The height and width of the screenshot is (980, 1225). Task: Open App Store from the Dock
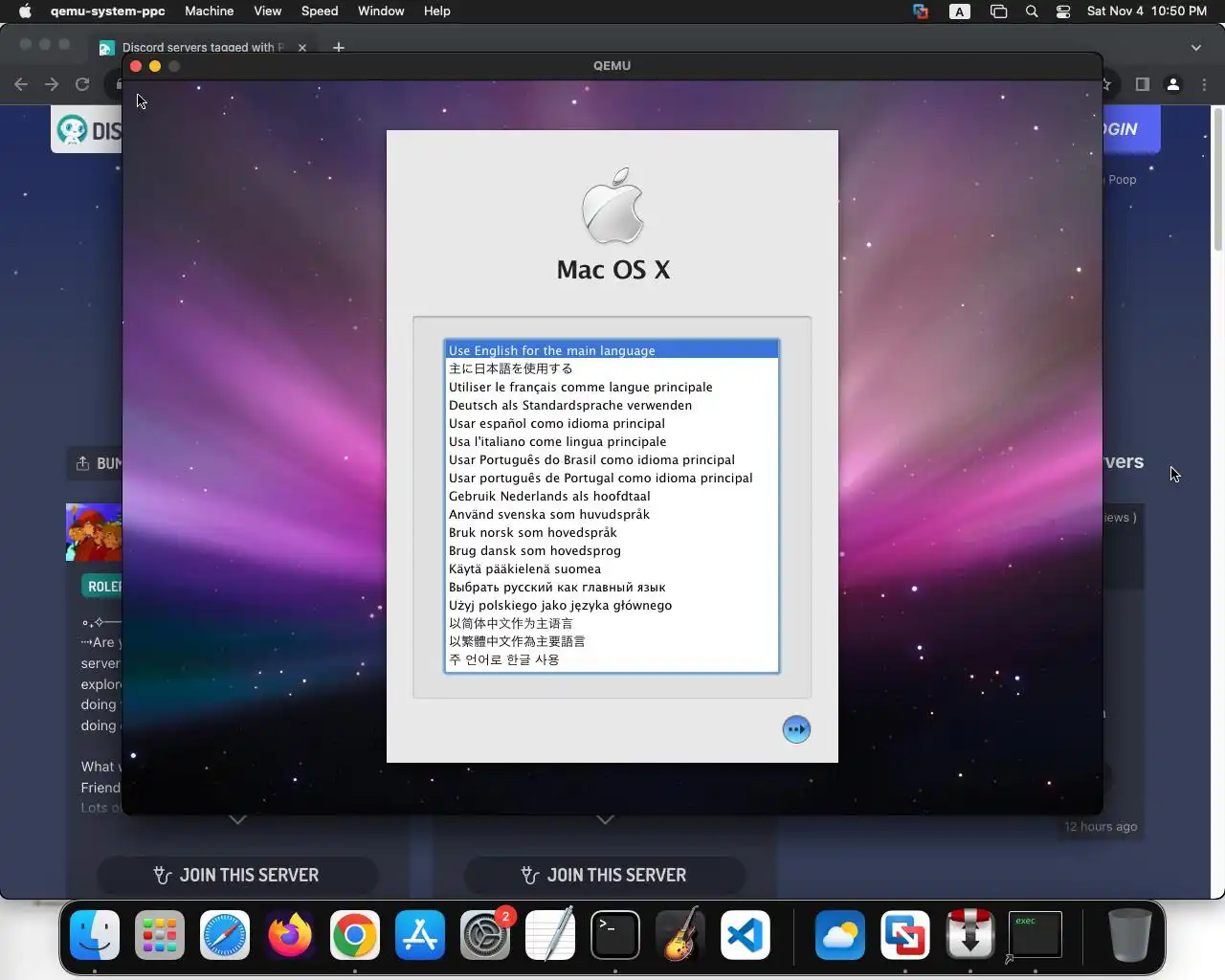420,935
